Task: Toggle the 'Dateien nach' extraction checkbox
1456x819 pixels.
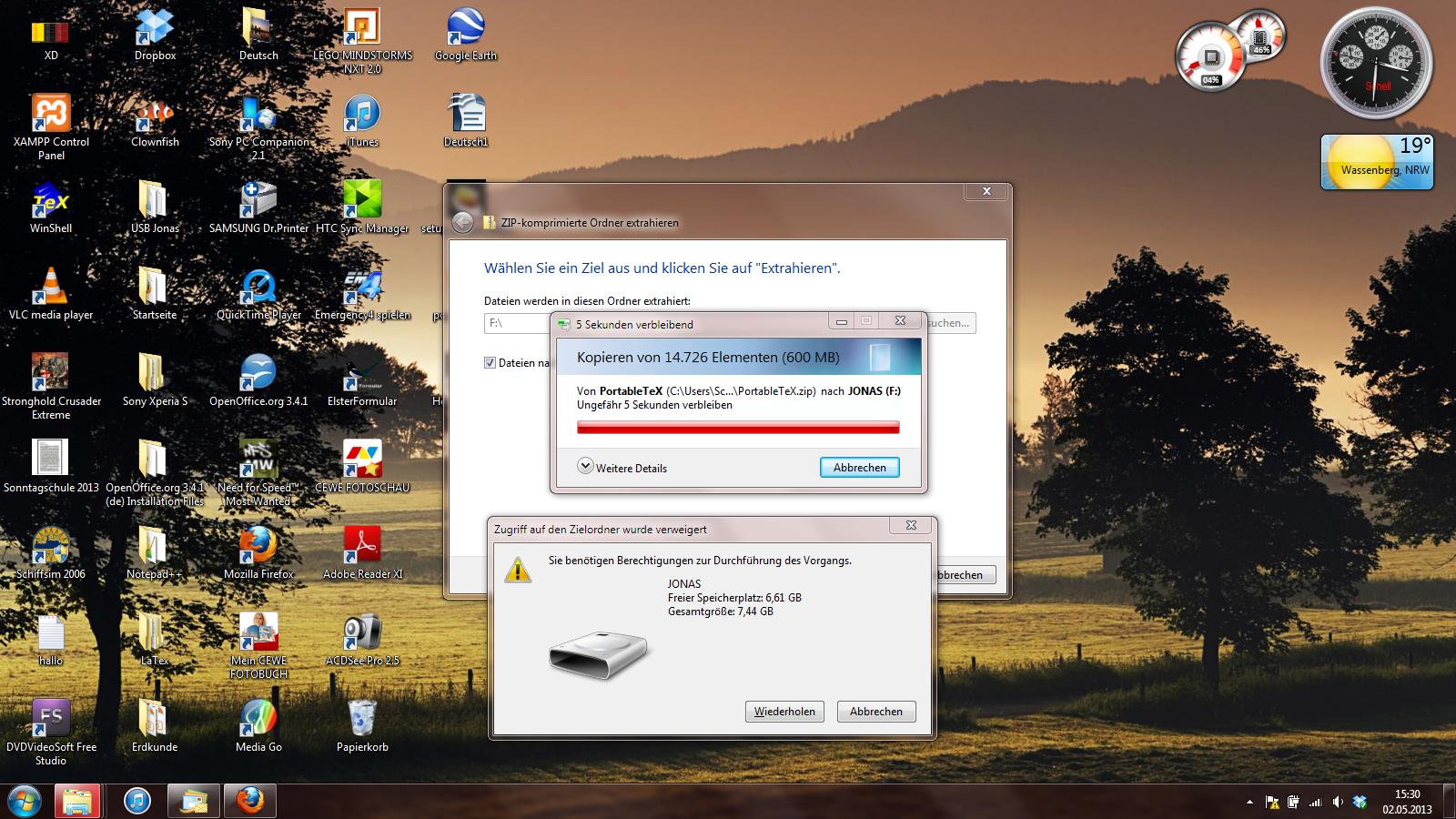Action: tap(490, 363)
